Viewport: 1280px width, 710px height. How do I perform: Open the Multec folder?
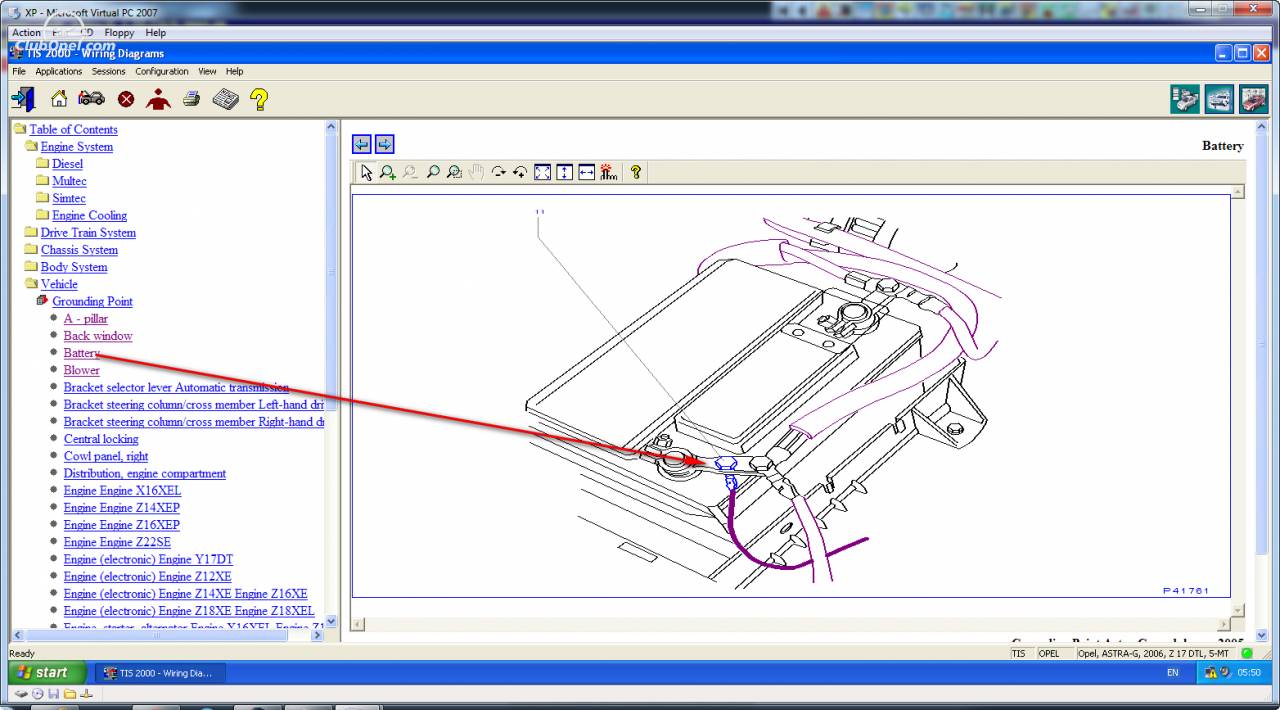69,181
